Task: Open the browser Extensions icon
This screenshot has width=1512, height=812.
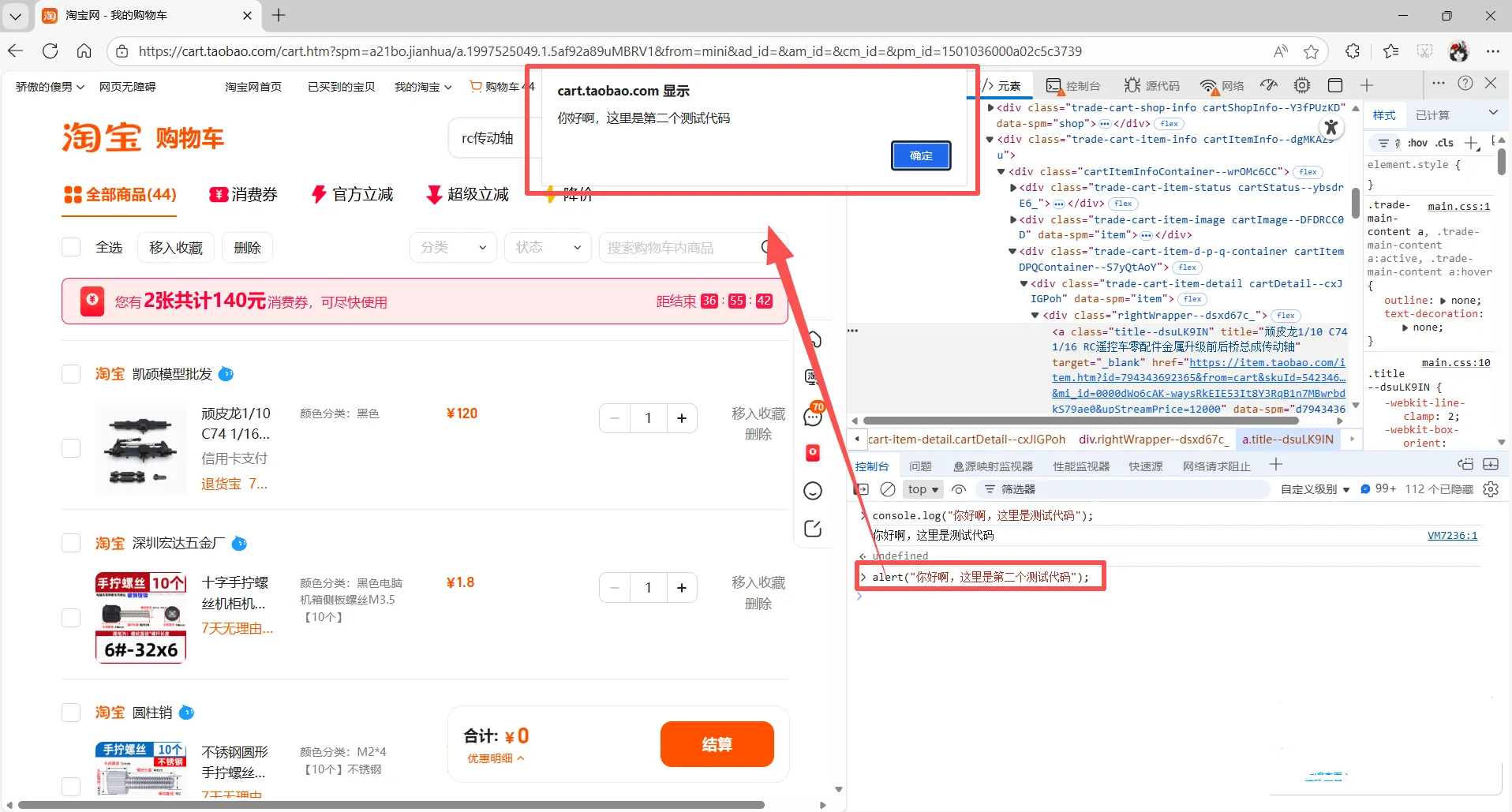Action: pos(1353,51)
